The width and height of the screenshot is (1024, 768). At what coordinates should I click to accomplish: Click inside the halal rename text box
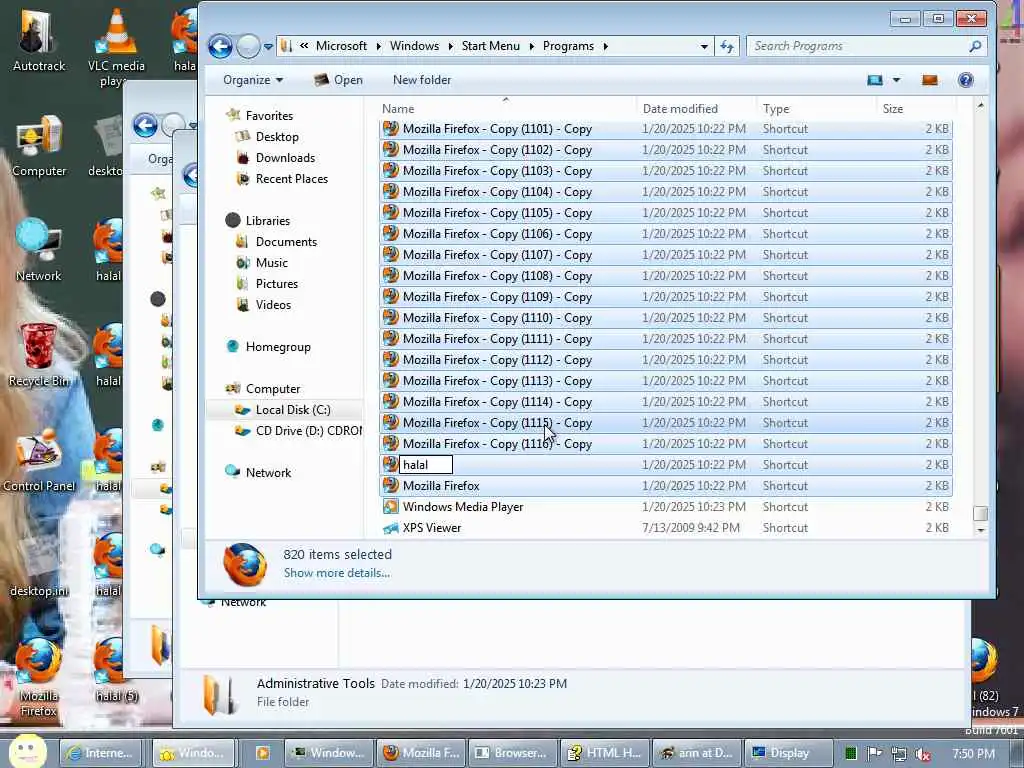426,464
